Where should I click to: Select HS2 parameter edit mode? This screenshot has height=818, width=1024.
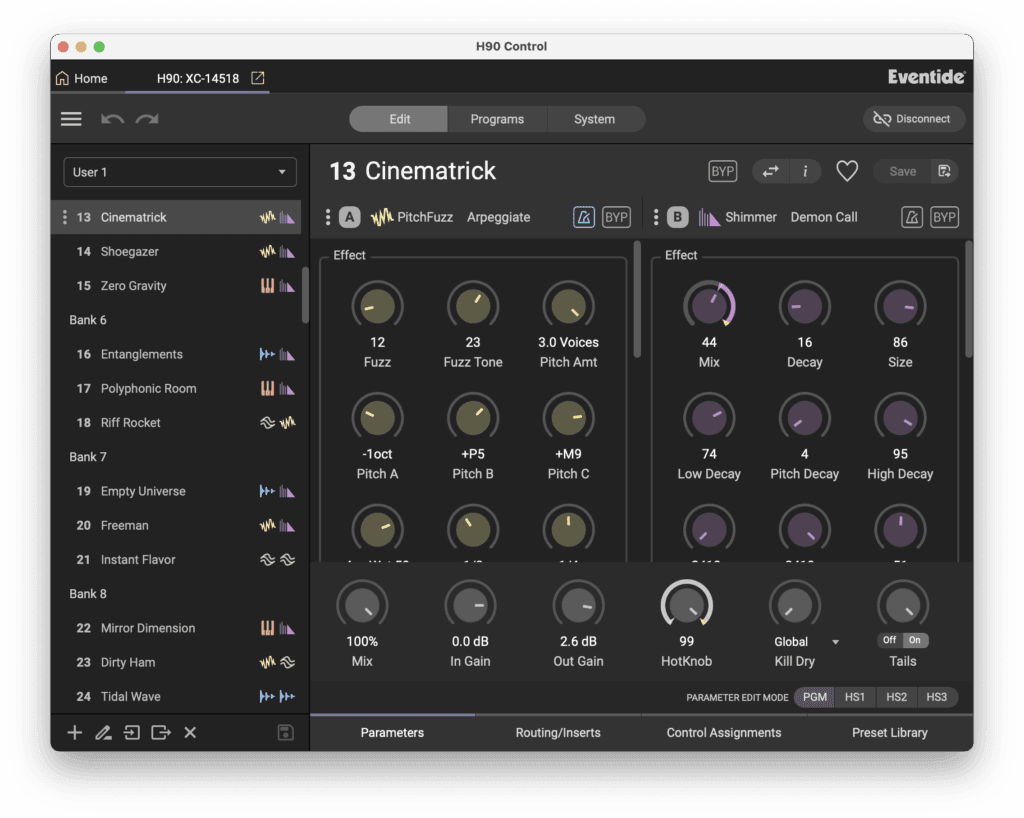point(896,697)
